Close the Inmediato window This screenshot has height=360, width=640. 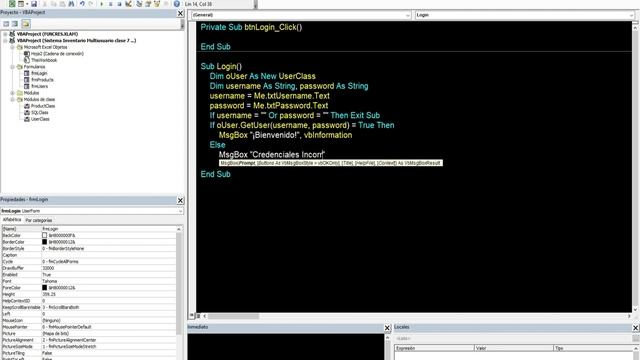[387, 328]
